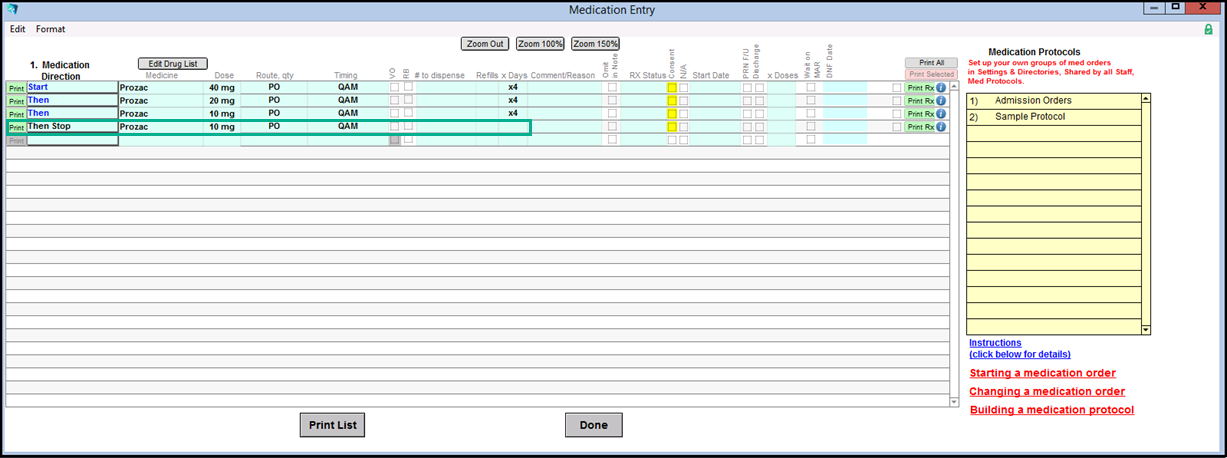Viewport: 1227px width, 458px height.
Task: Click the info icon on the Start row
Action: coord(941,88)
